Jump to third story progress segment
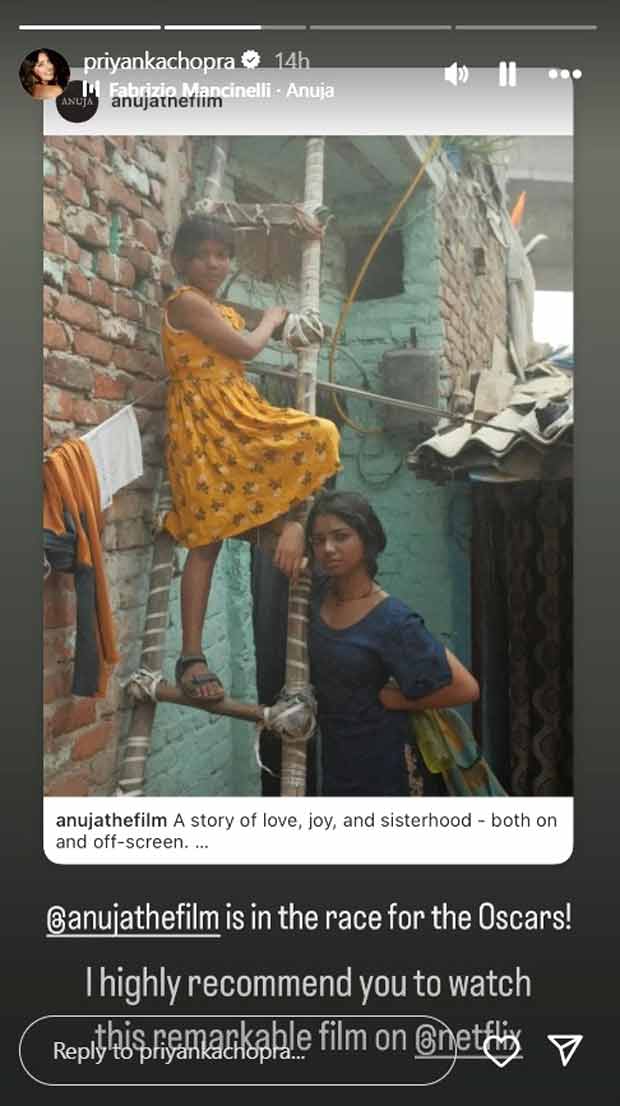 380,28
